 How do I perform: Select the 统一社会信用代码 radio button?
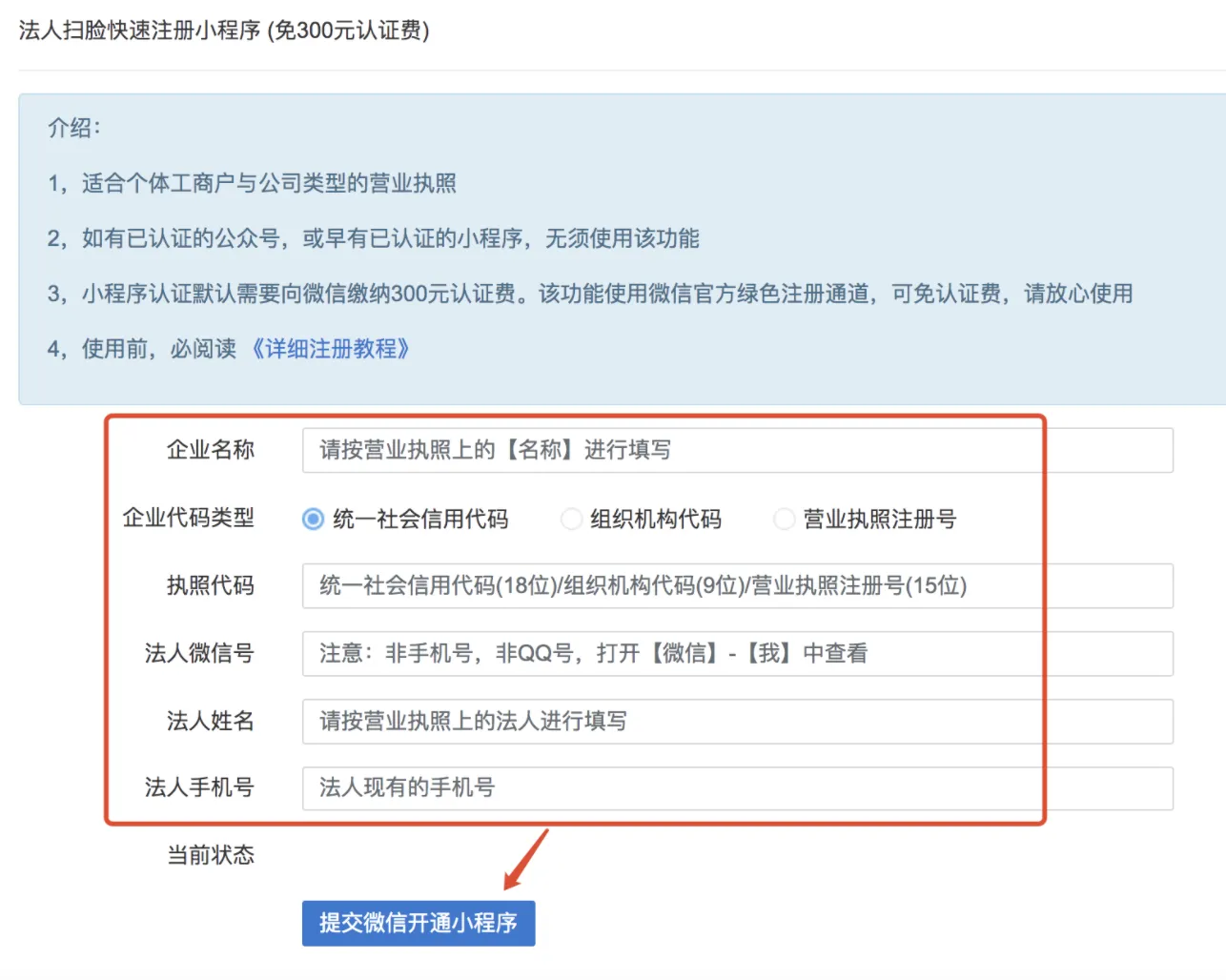(x=313, y=519)
